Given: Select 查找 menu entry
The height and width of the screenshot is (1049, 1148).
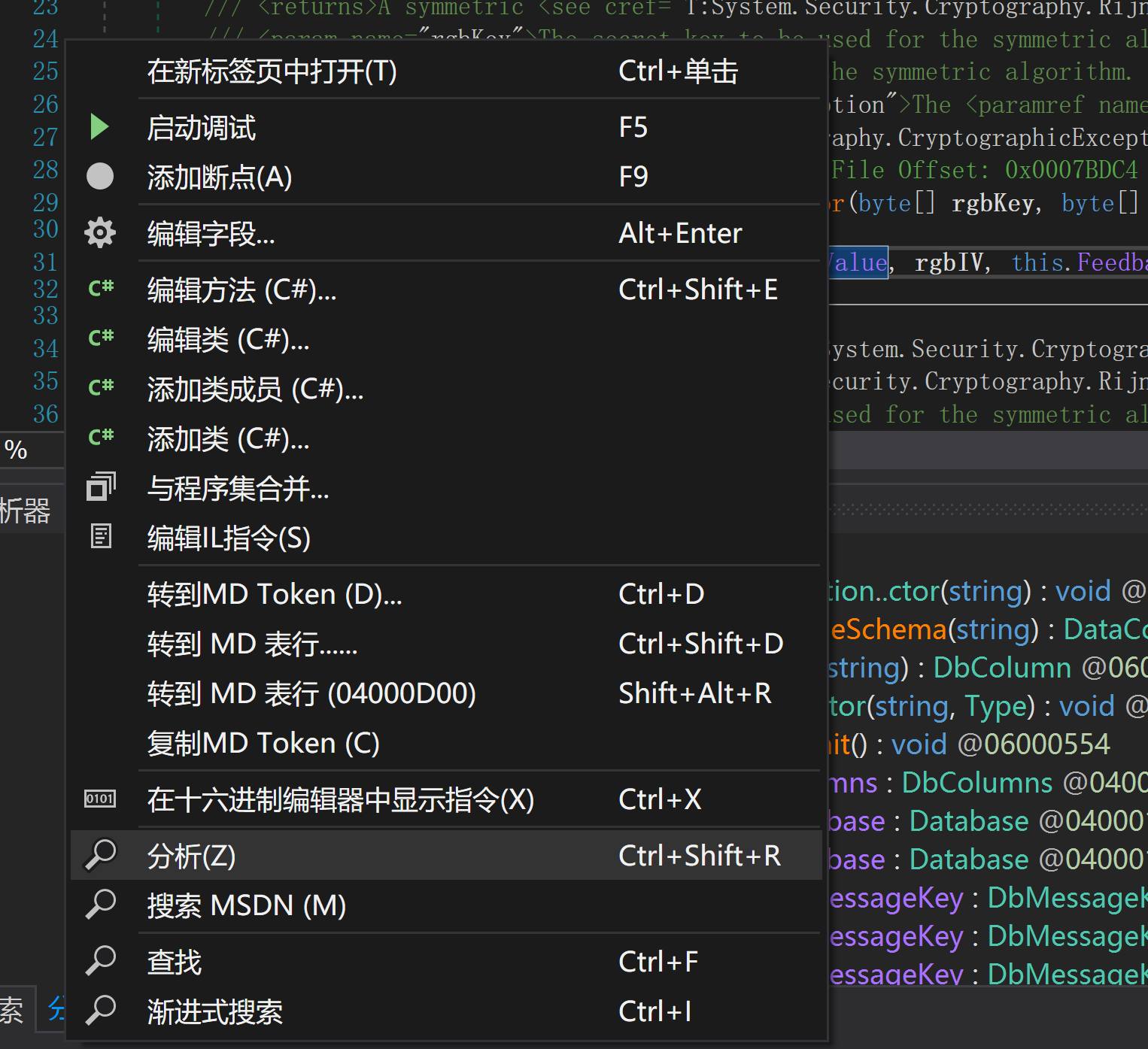Looking at the screenshot, I should [446, 962].
